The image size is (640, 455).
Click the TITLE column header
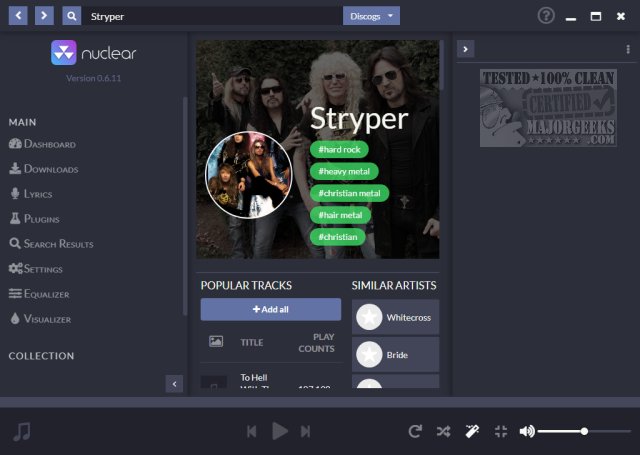click(251, 342)
